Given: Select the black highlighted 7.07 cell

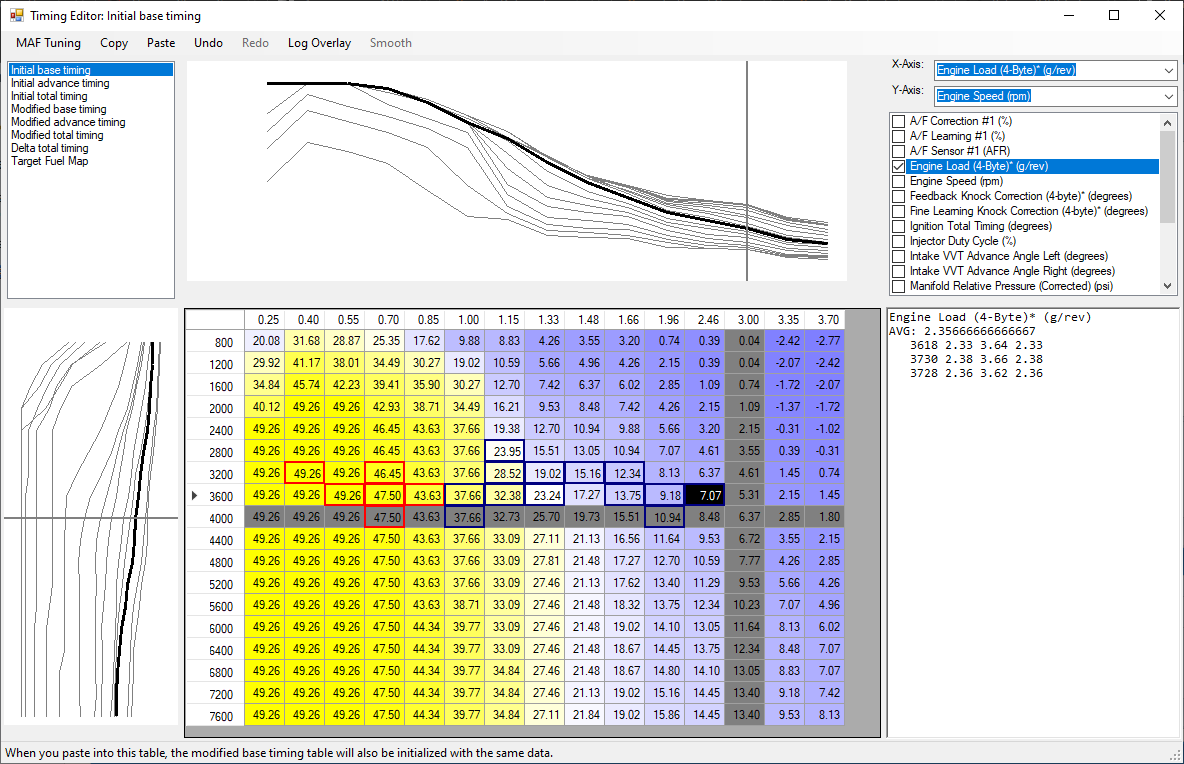Looking at the screenshot, I should click(x=705, y=494).
